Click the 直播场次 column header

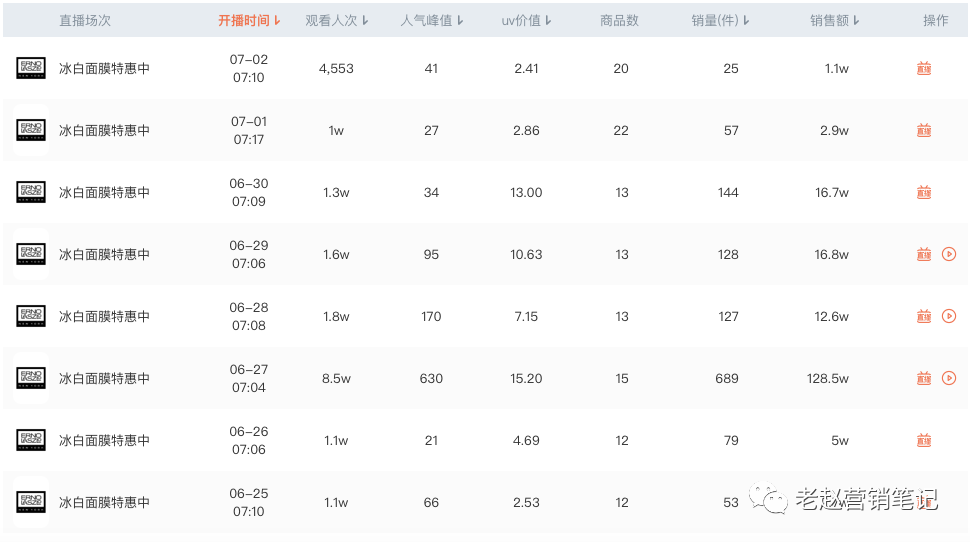84,21
